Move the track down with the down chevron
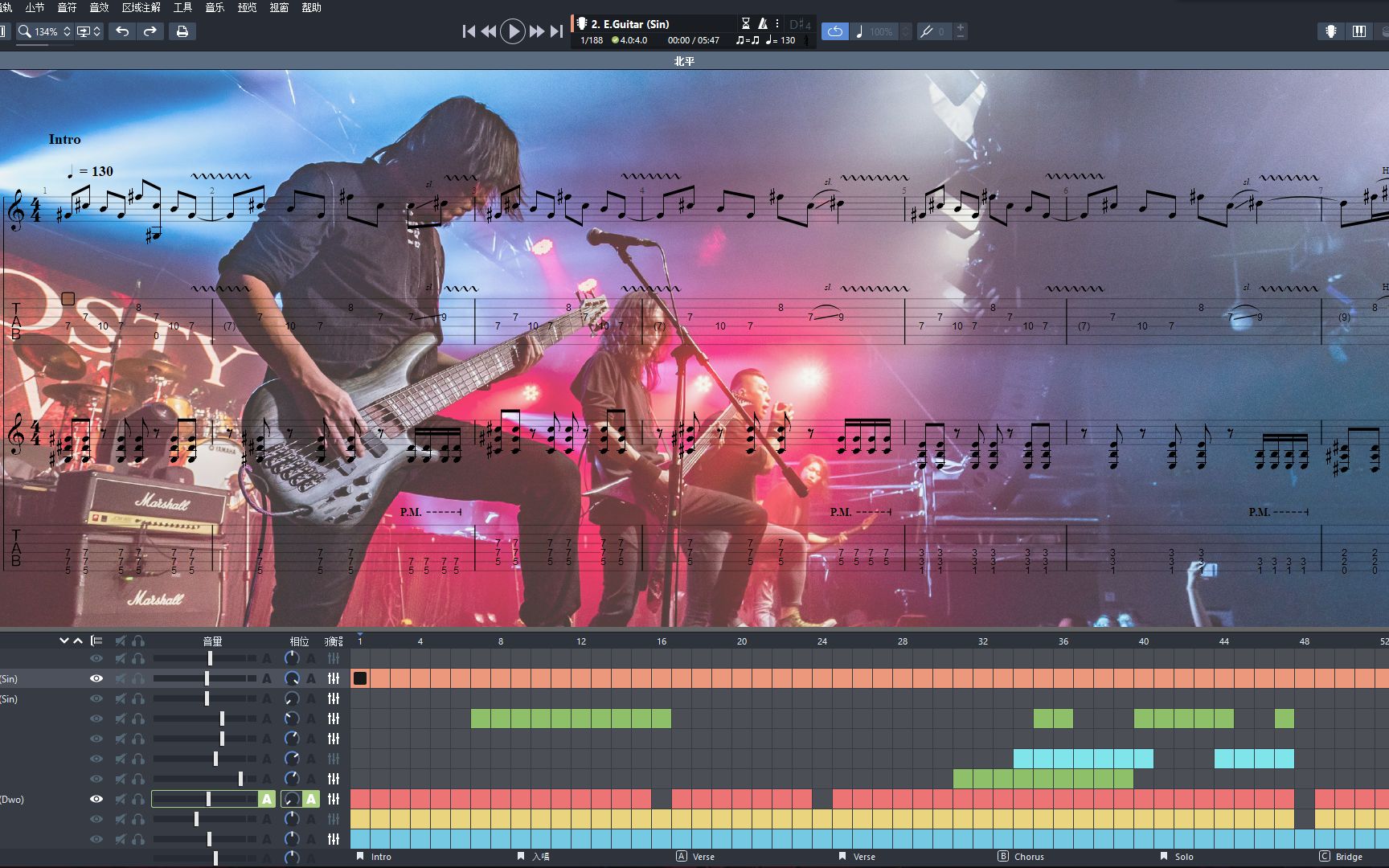Screen dimensions: 1389x868 click(x=64, y=641)
